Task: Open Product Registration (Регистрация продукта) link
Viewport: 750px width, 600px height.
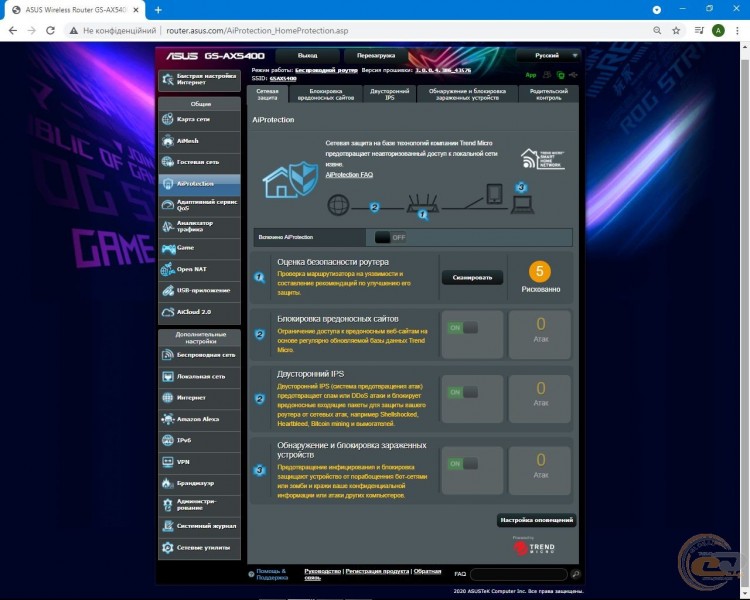Action: tap(377, 571)
